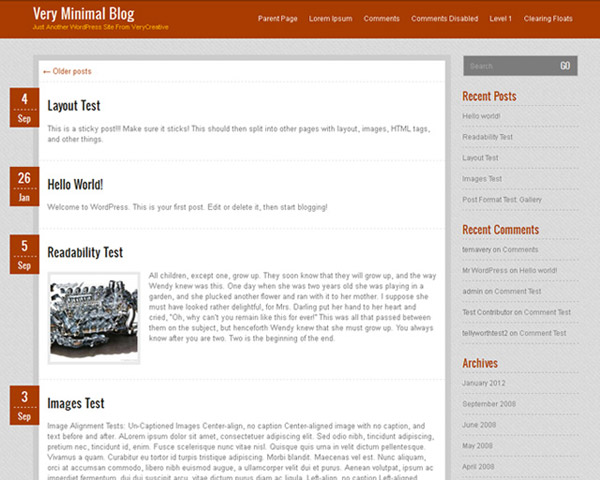Open the temavery on Comments recent comment
The image size is (600, 480).
500,250
